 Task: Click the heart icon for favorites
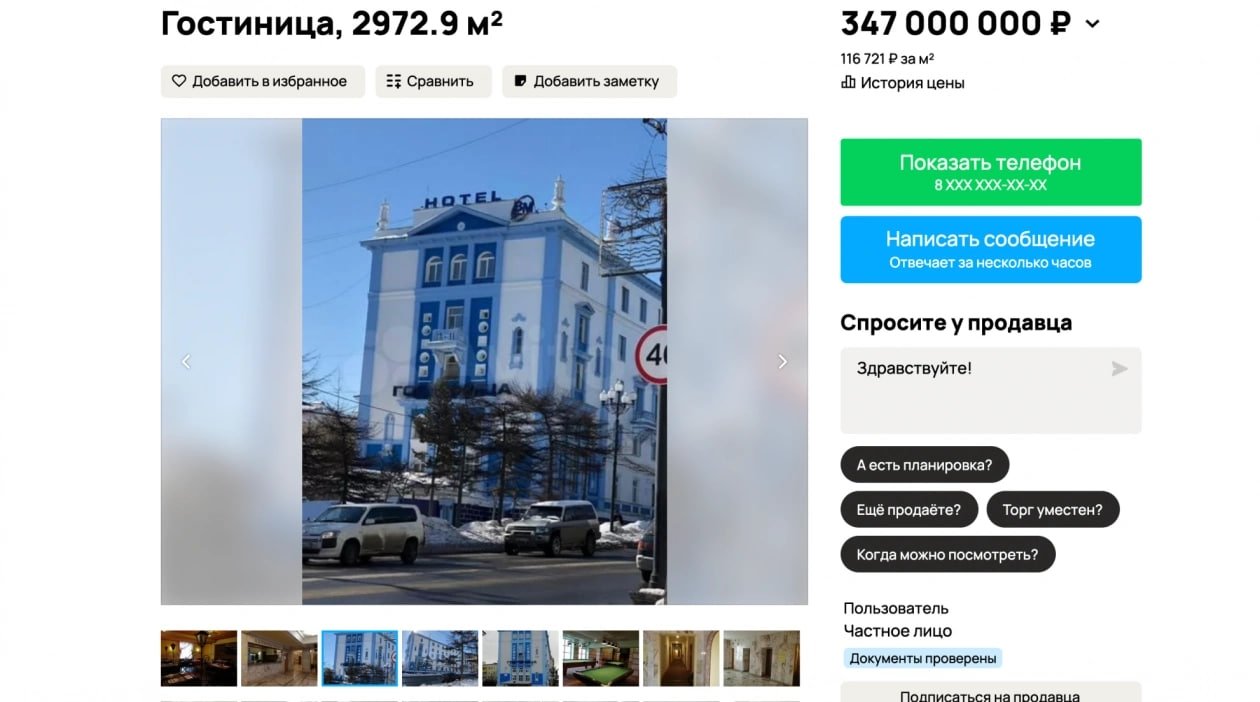tap(179, 81)
